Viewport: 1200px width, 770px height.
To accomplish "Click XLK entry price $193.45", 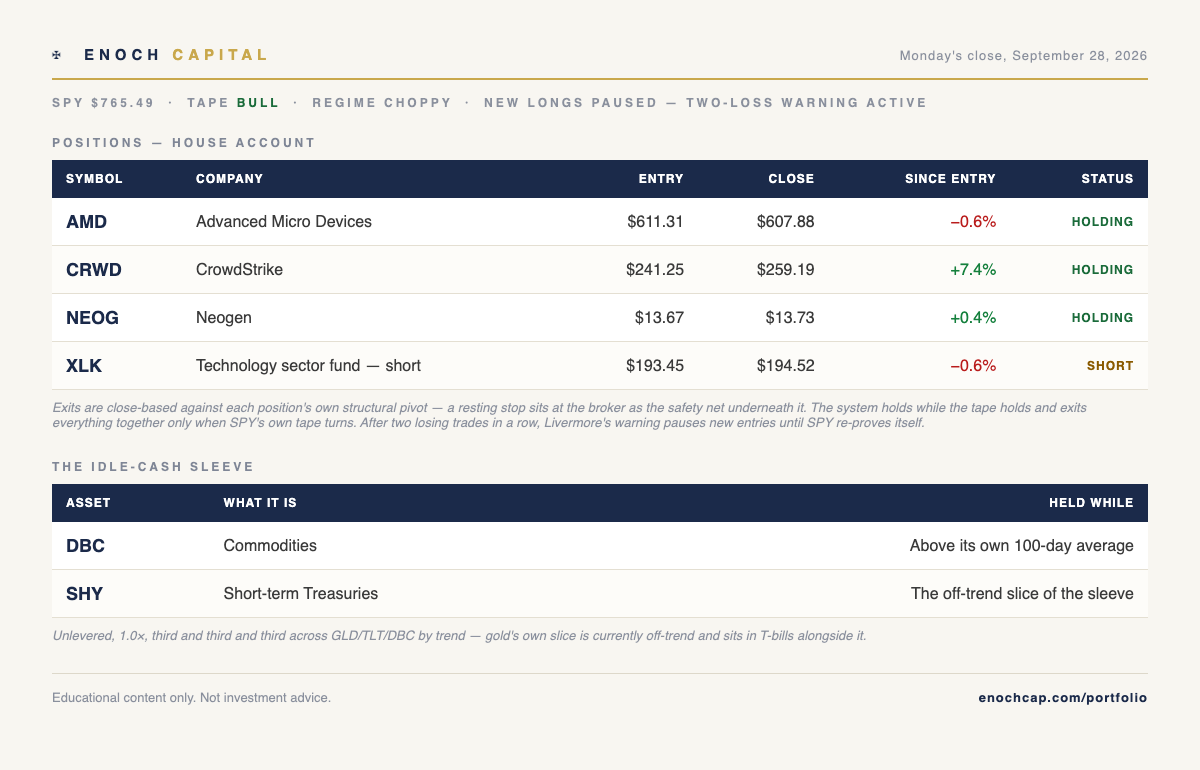I will click(655, 366).
